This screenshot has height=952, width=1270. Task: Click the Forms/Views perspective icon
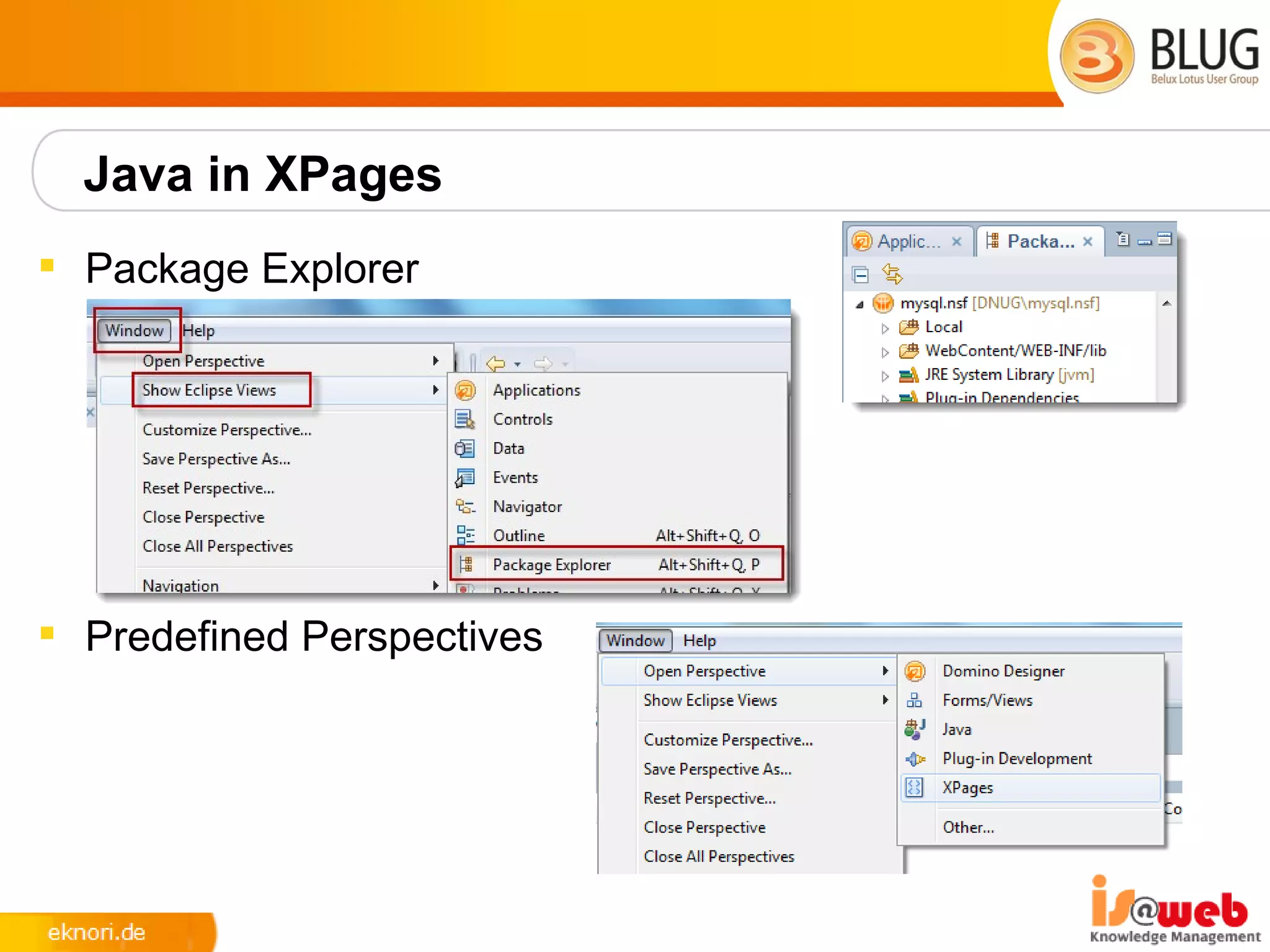click(x=915, y=700)
